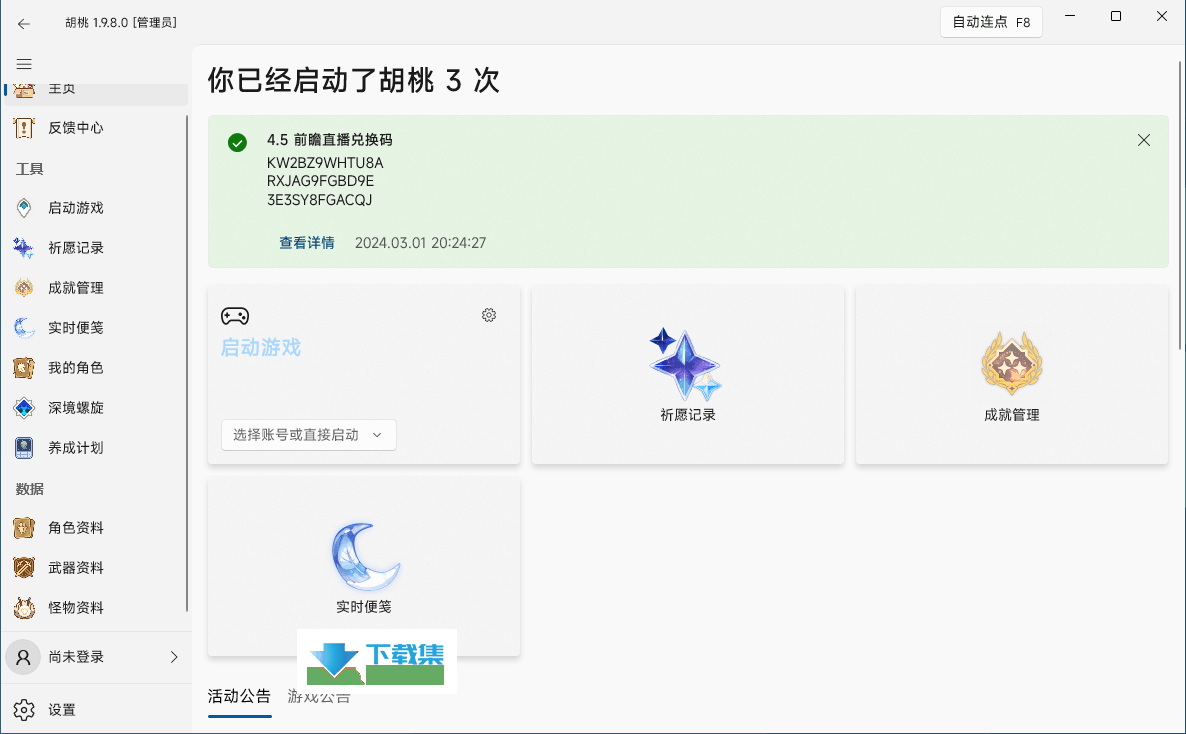
Task: Click redeem code RXJAG9FGBD9E
Action: [321, 182]
